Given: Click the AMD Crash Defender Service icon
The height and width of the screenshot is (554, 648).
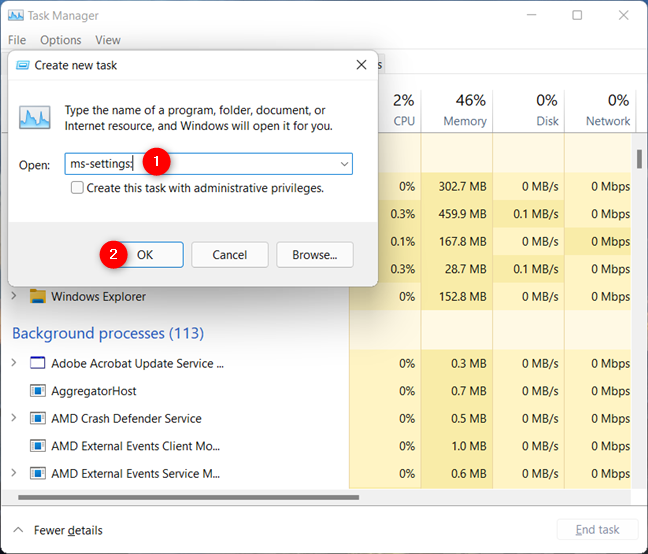Looking at the screenshot, I should coord(38,418).
